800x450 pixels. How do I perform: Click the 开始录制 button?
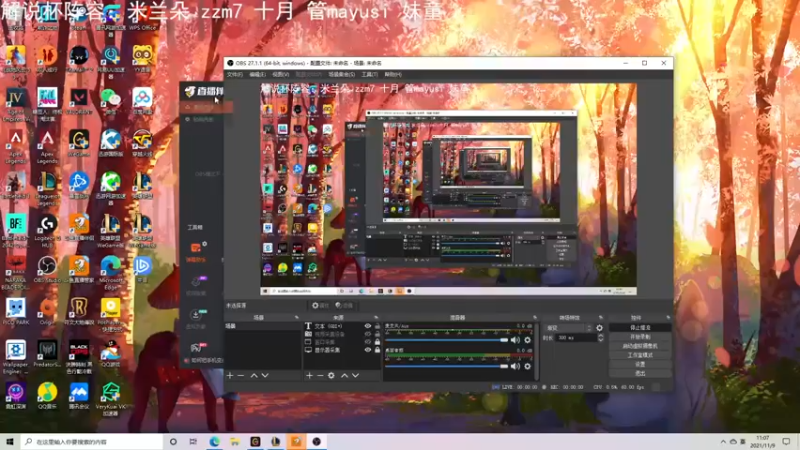(640, 337)
